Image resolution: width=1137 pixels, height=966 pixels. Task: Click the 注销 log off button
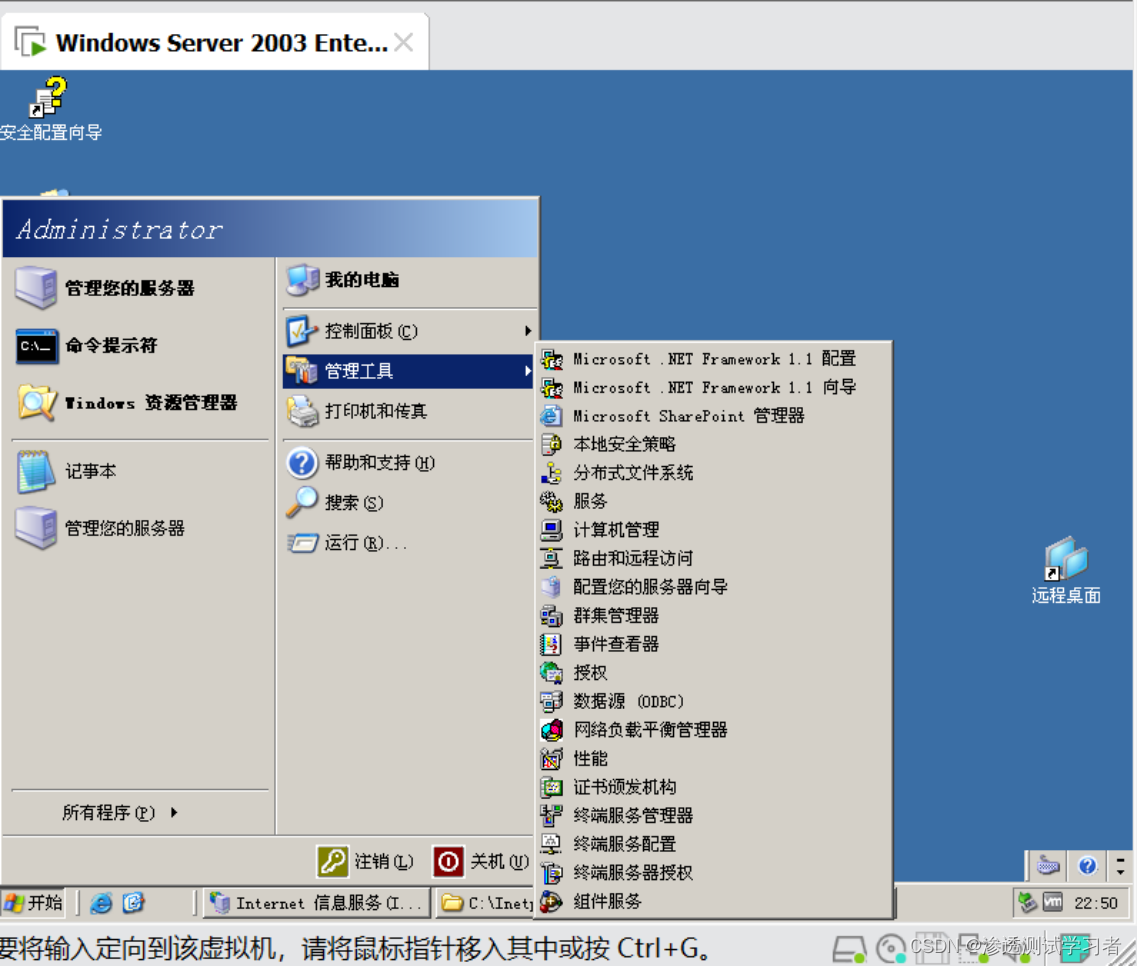365,862
